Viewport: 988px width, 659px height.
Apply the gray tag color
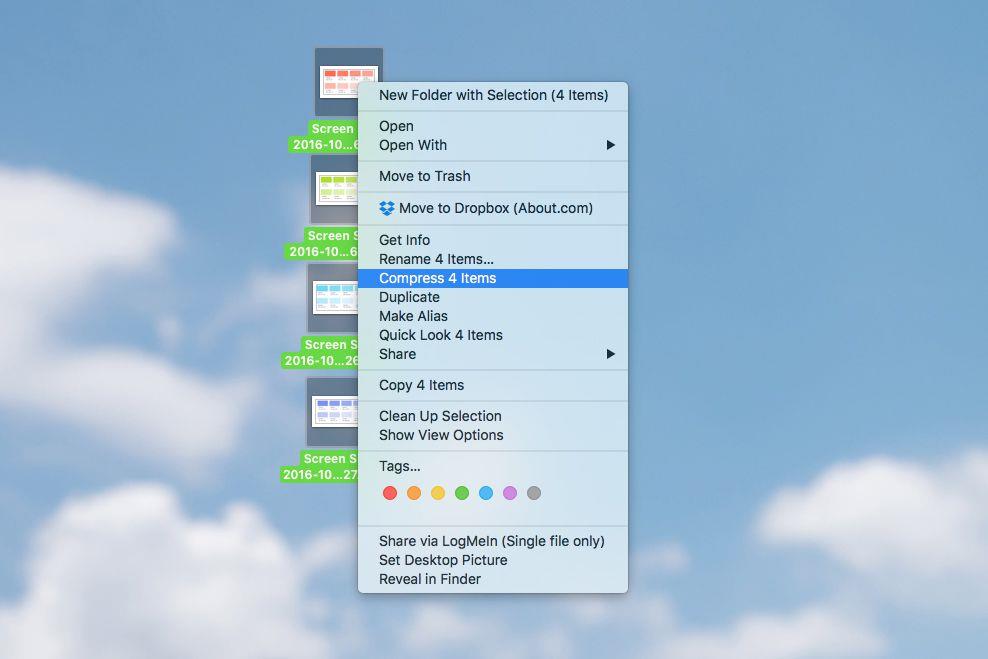[x=534, y=493]
